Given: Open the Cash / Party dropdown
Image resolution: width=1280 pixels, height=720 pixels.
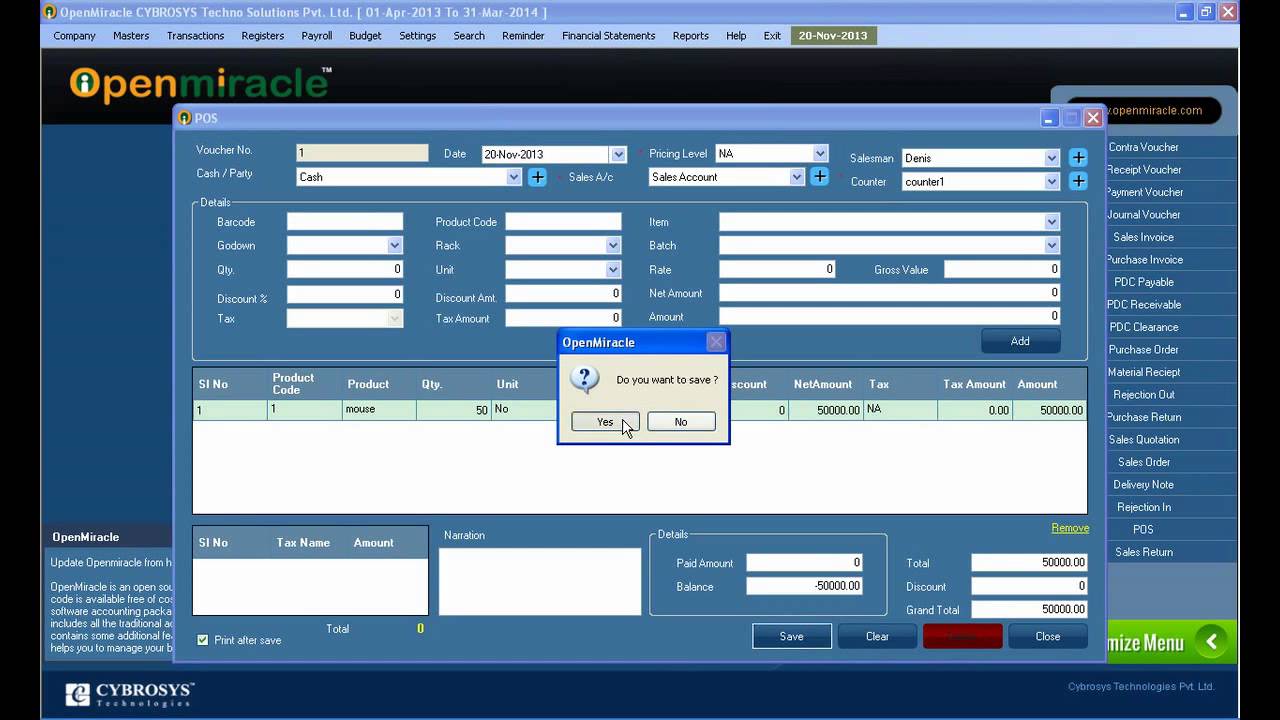Looking at the screenshot, I should (x=514, y=177).
